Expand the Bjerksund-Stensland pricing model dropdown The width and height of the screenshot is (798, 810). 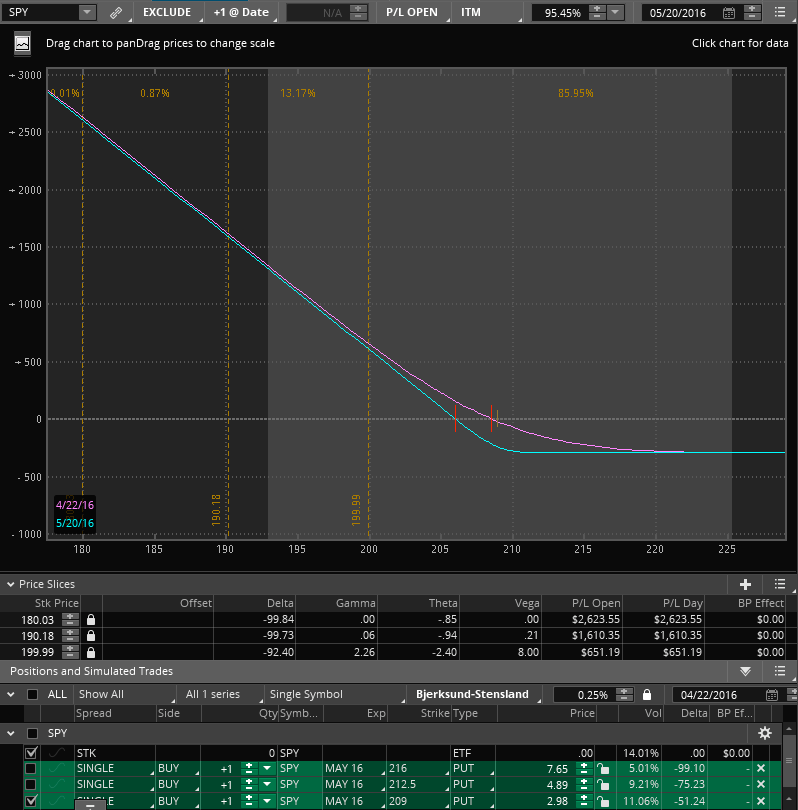(x=470, y=694)
